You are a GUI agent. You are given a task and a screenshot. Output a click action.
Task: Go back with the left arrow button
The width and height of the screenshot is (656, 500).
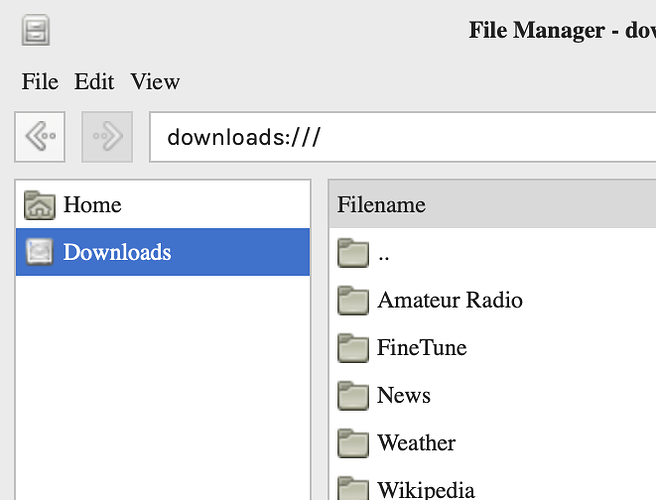(x=40, y=137)
